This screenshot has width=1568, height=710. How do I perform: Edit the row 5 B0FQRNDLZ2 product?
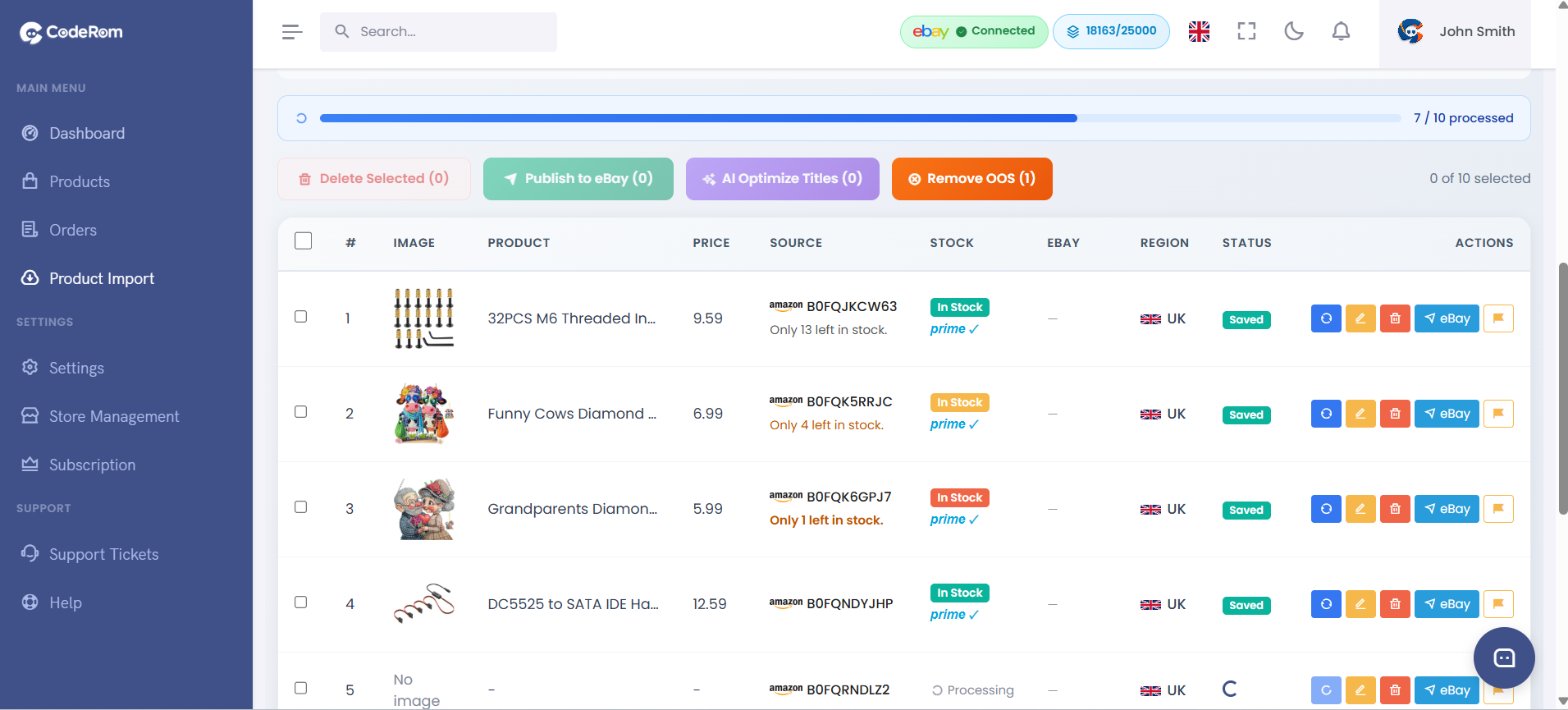1360,690
